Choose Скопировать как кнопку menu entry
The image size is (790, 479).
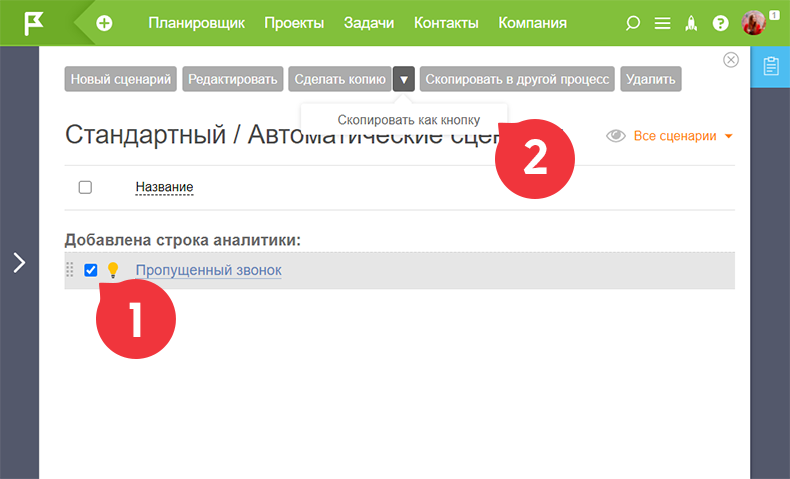pos(409,120)
